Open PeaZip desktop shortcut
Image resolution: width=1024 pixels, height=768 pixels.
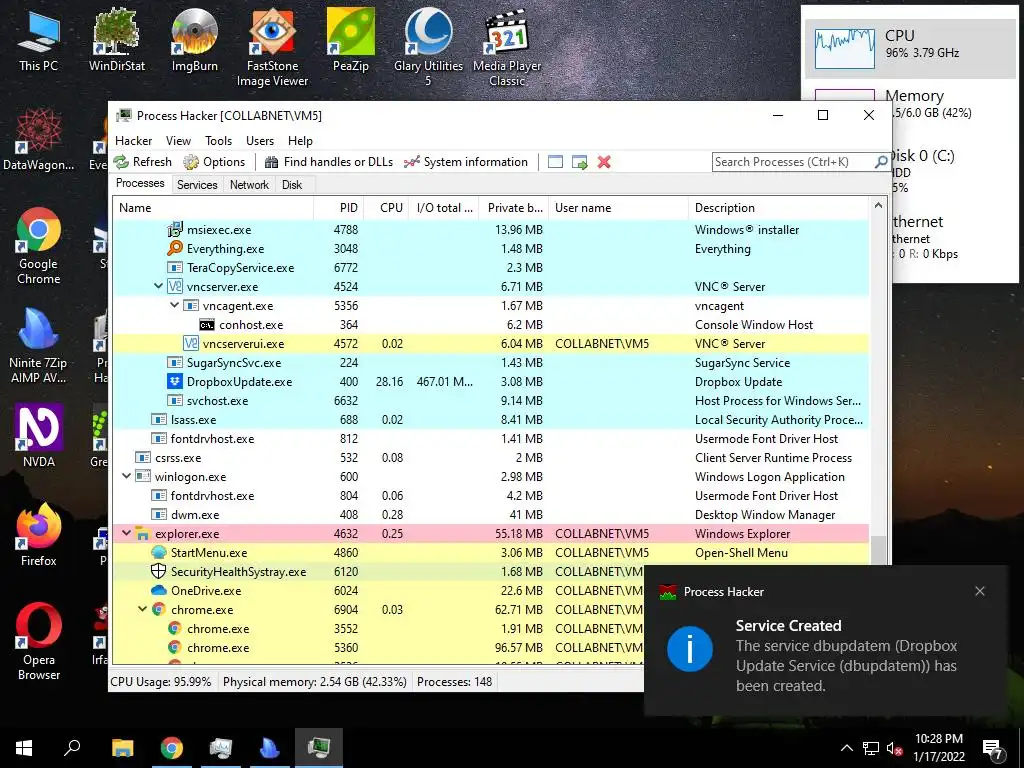(x=351, y=40)
